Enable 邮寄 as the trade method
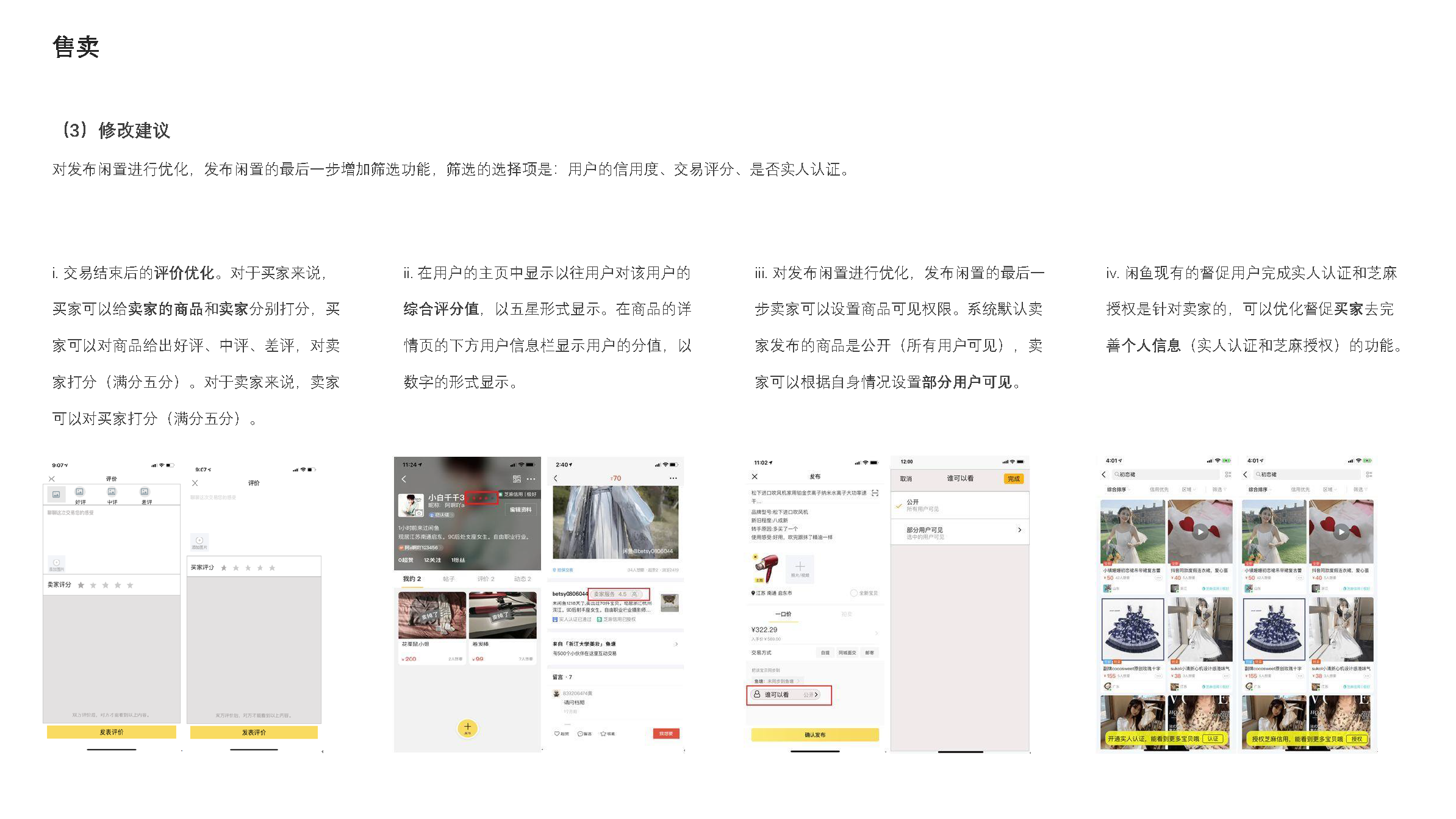Viewport: 1456px width, 819px height. 869,653
